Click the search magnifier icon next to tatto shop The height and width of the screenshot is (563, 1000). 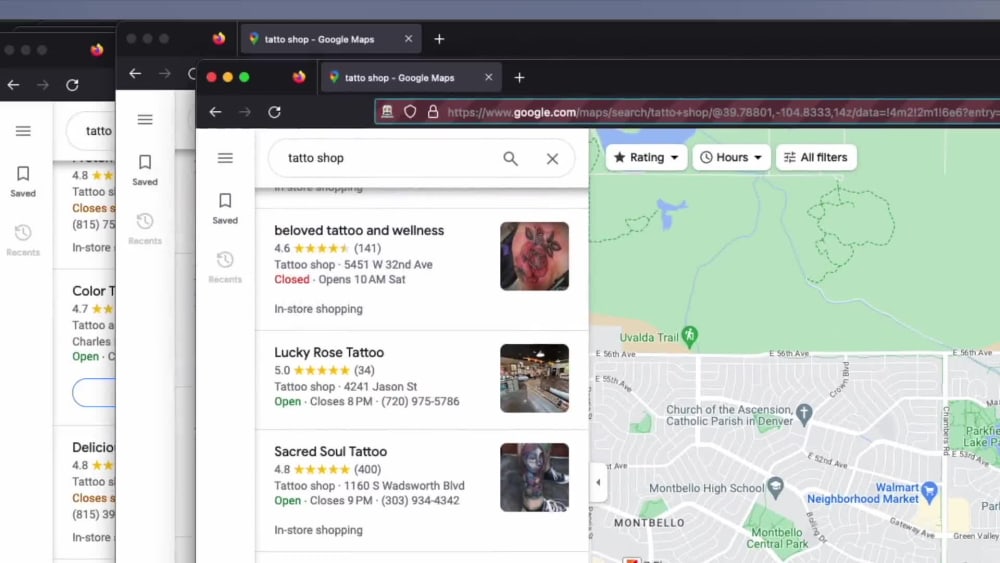point(510,158)
